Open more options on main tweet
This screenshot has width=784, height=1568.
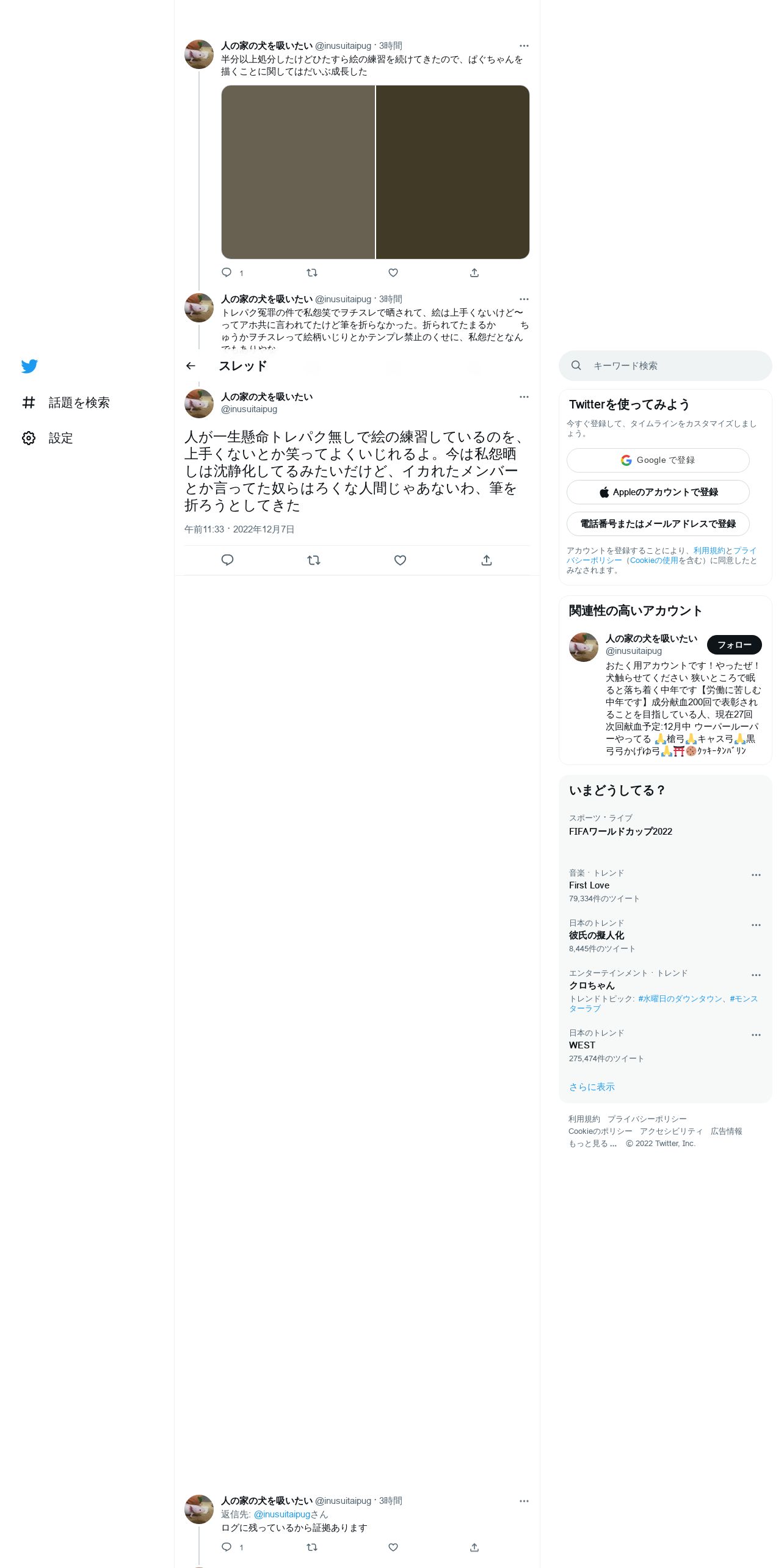pyautogui.click(x=524, y=397)
